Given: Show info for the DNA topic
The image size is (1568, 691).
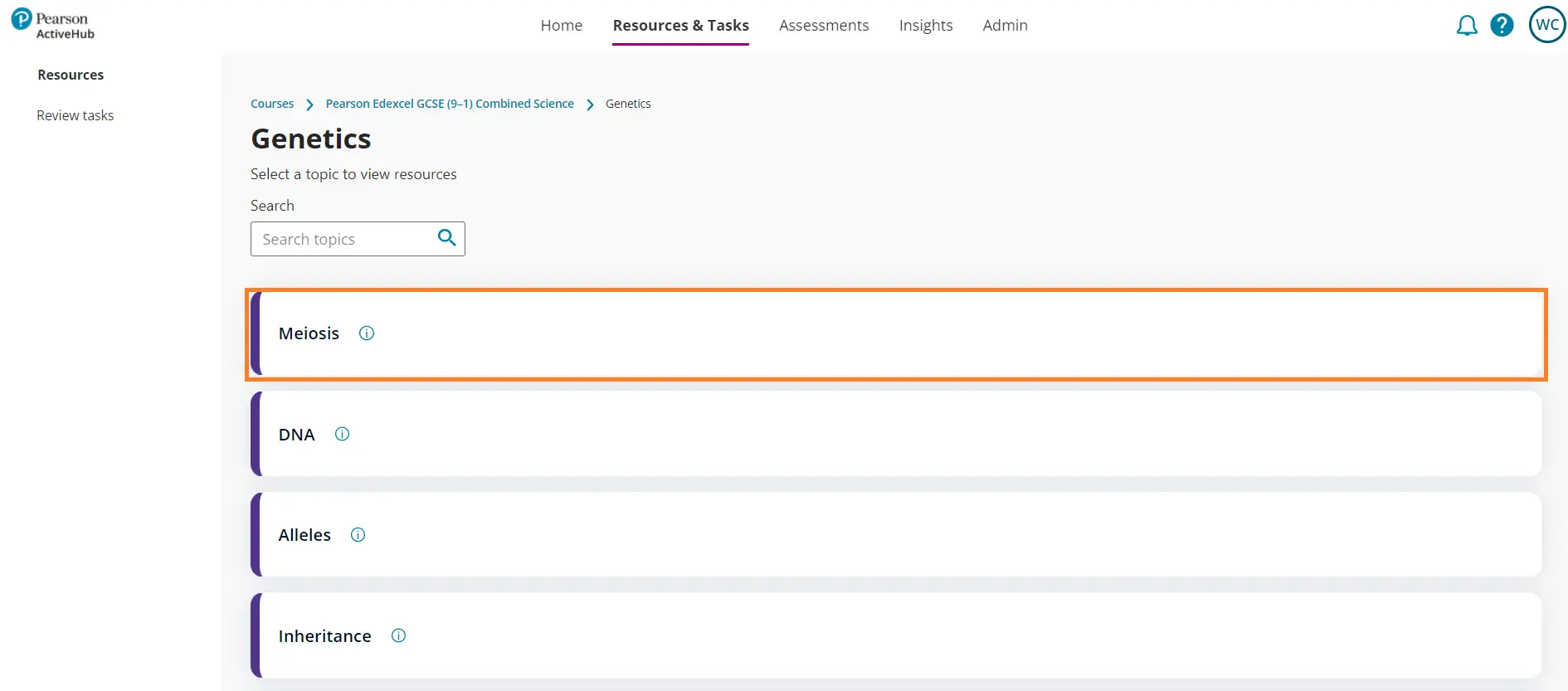Looking at the screenshot, I should point(342,434).
